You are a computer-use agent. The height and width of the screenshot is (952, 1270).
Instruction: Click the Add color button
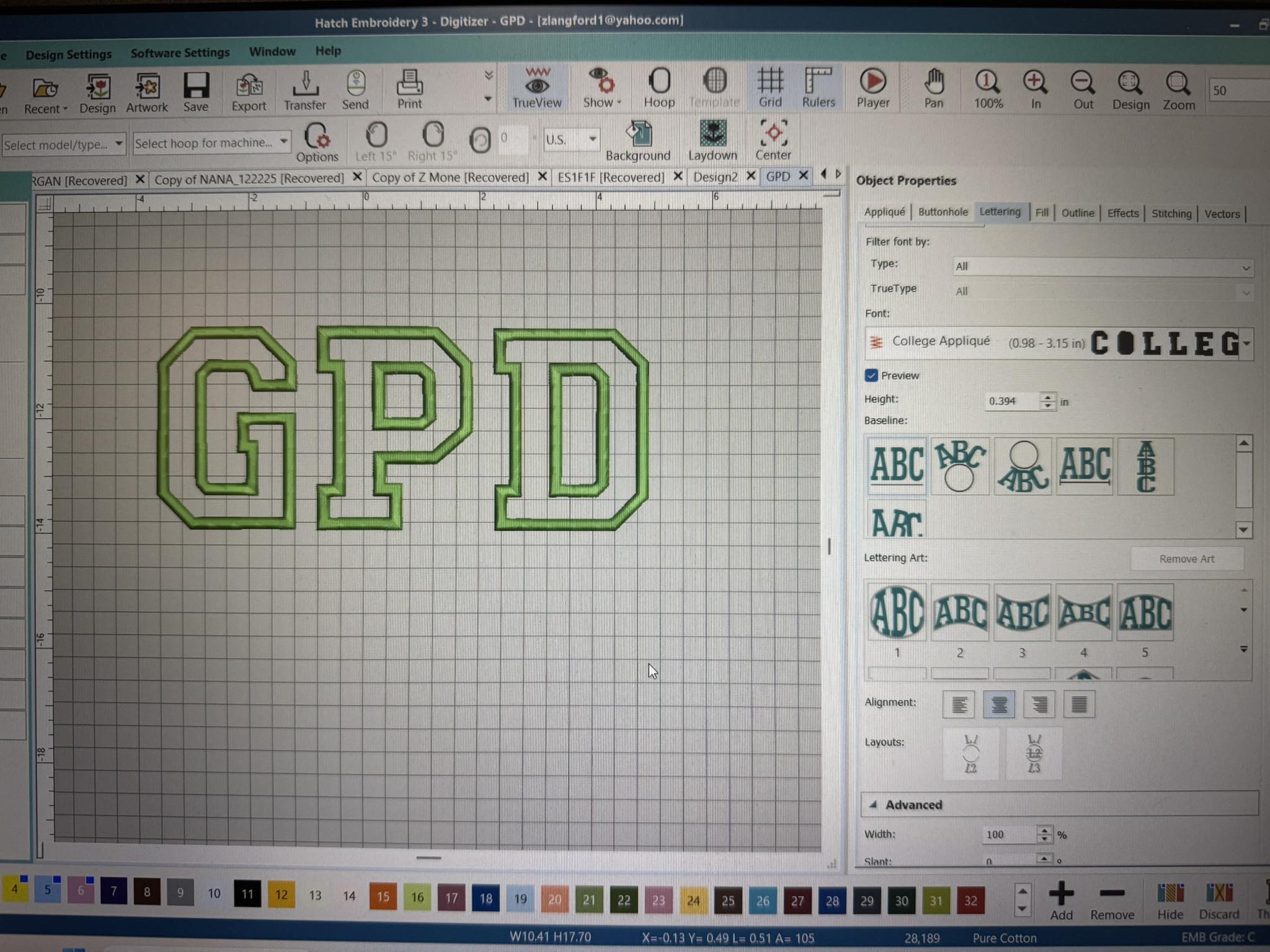[1061, 901]
